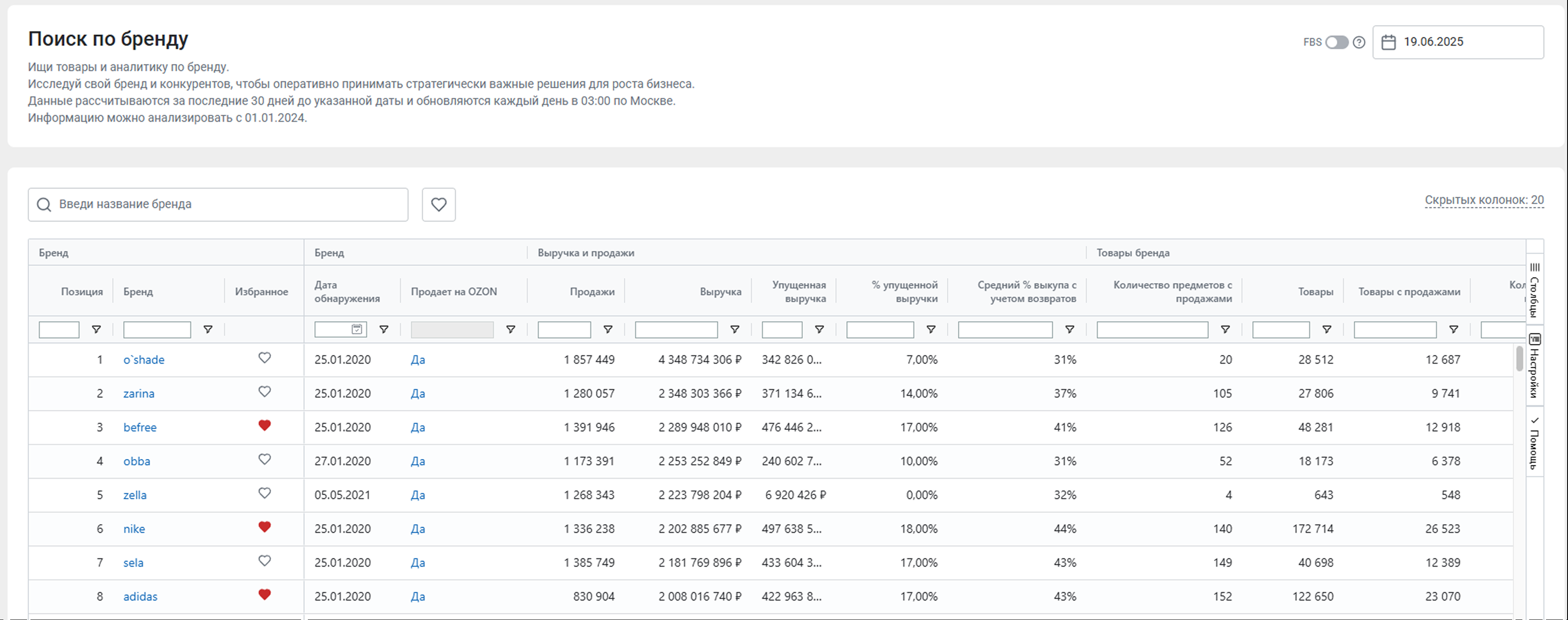Screen dimensions: 1568x620
Task: Open the zarina brand link
Action: (x=139, y=393)
